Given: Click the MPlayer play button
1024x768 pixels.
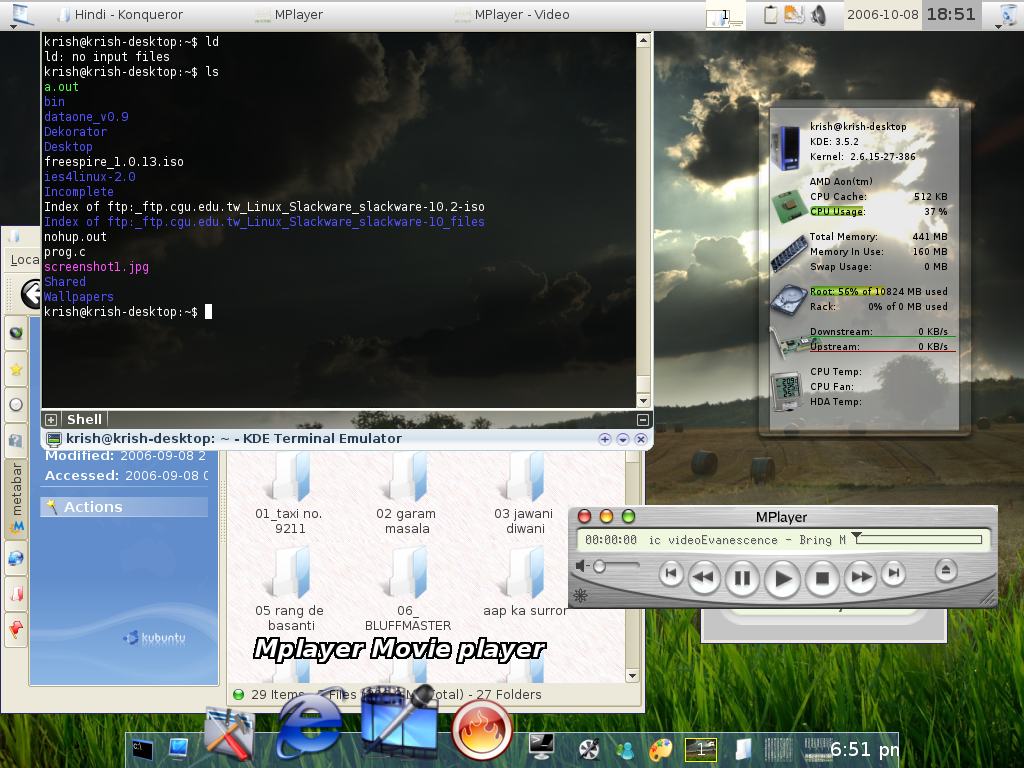Looking at the screenshot, I should pos(782,578).
